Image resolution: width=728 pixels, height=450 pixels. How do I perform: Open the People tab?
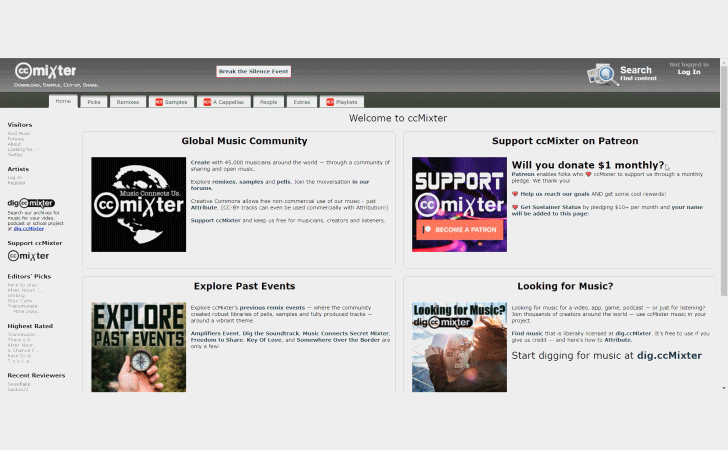[268, 102]
